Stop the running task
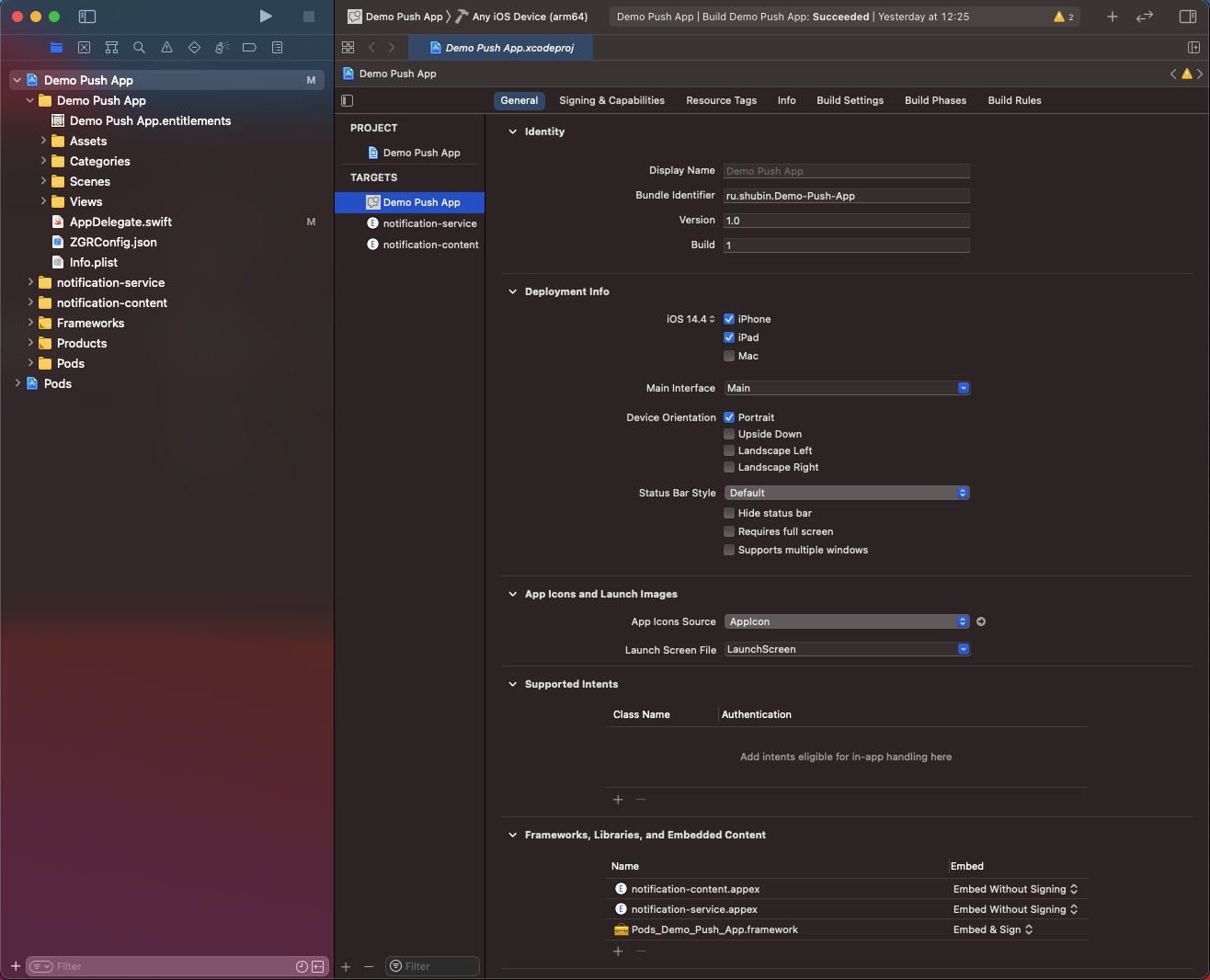This screenshot has height=980, width=1210. pos(309,17)
